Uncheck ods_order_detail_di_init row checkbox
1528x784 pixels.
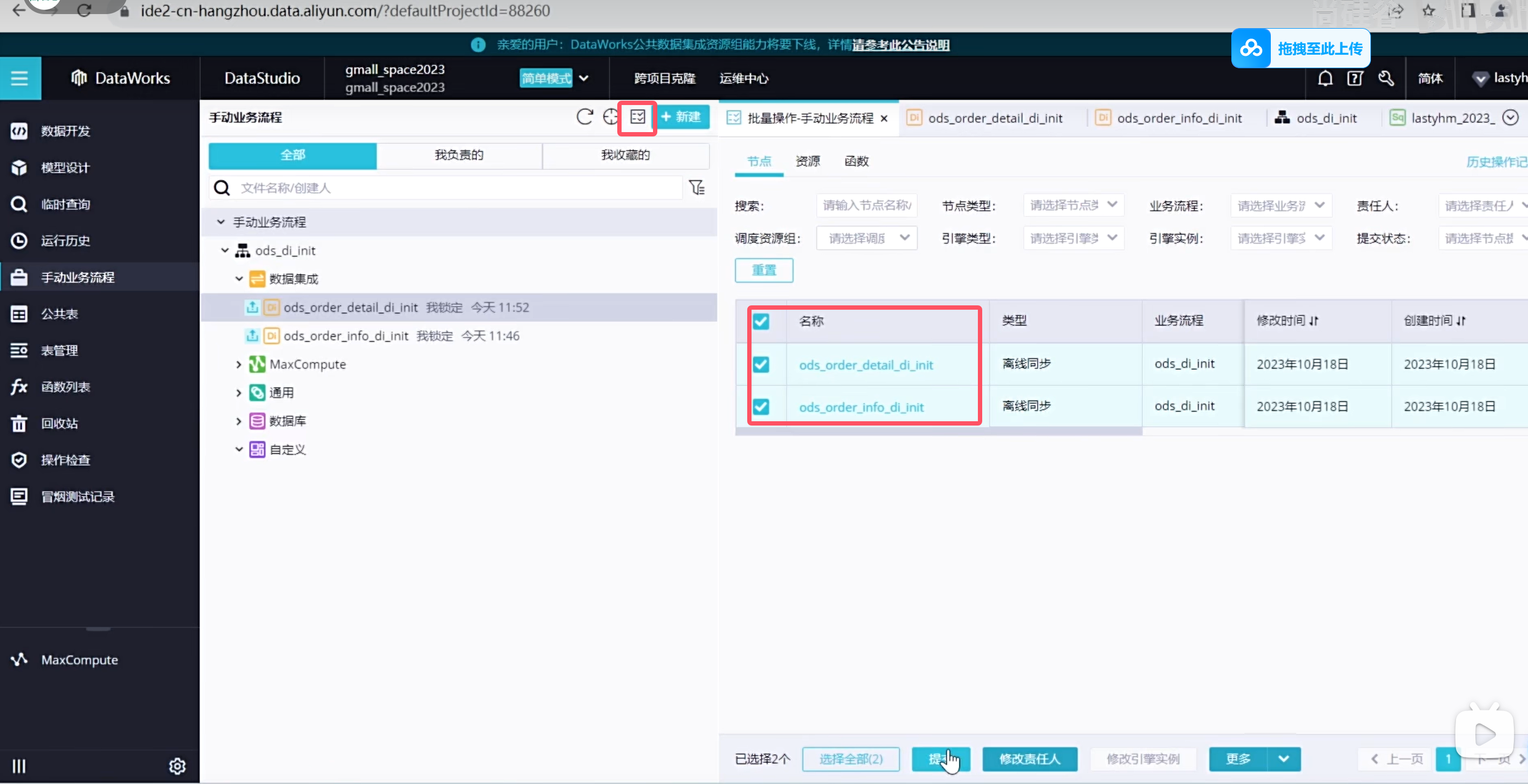761,364
